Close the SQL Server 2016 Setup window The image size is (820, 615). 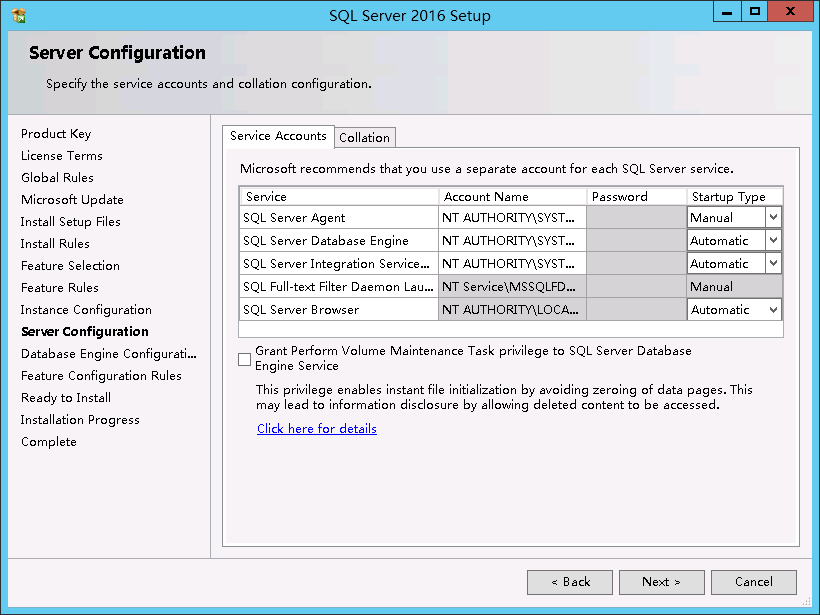(790, 13)
